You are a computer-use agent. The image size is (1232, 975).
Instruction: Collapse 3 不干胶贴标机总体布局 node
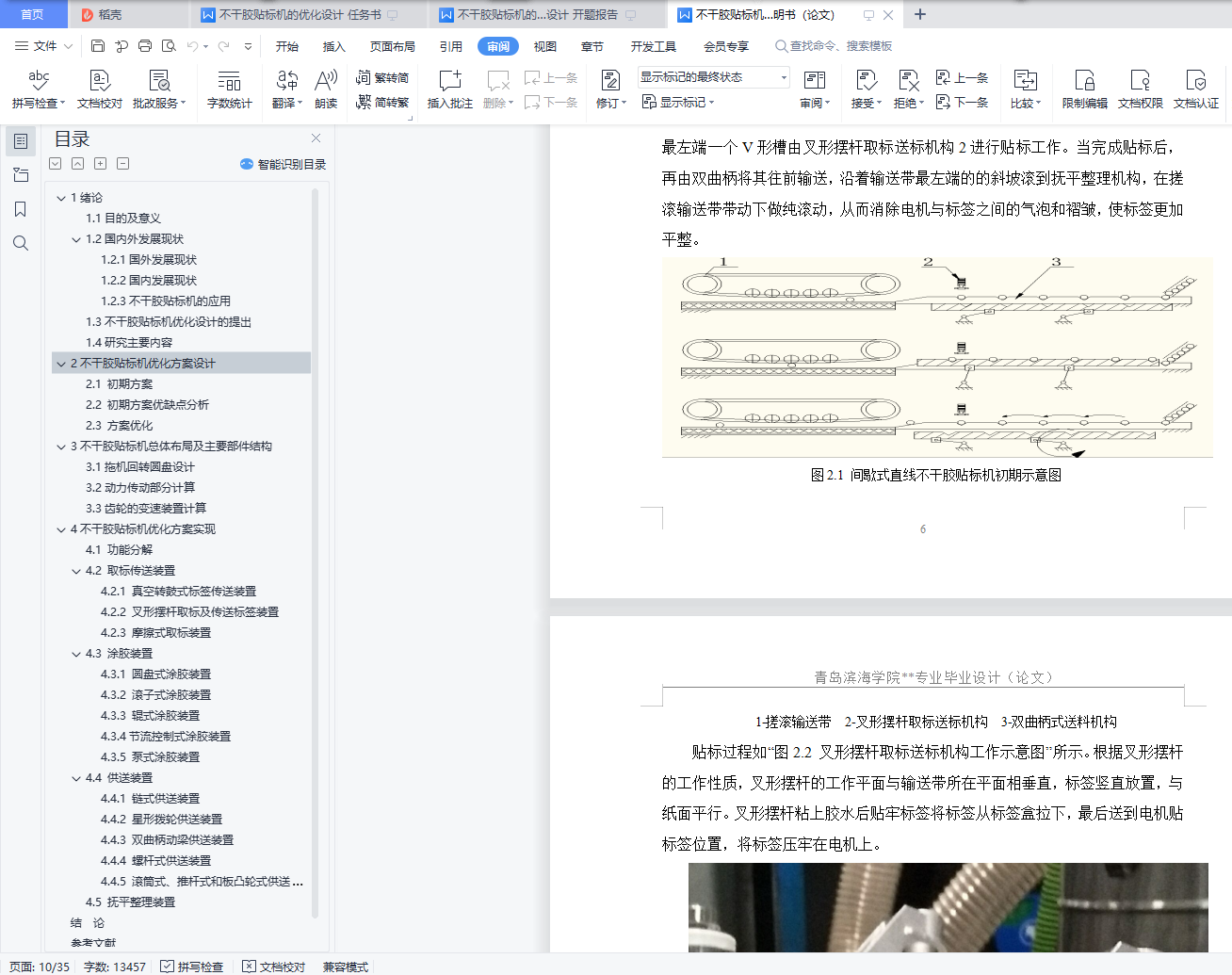(x=61, y=447)
